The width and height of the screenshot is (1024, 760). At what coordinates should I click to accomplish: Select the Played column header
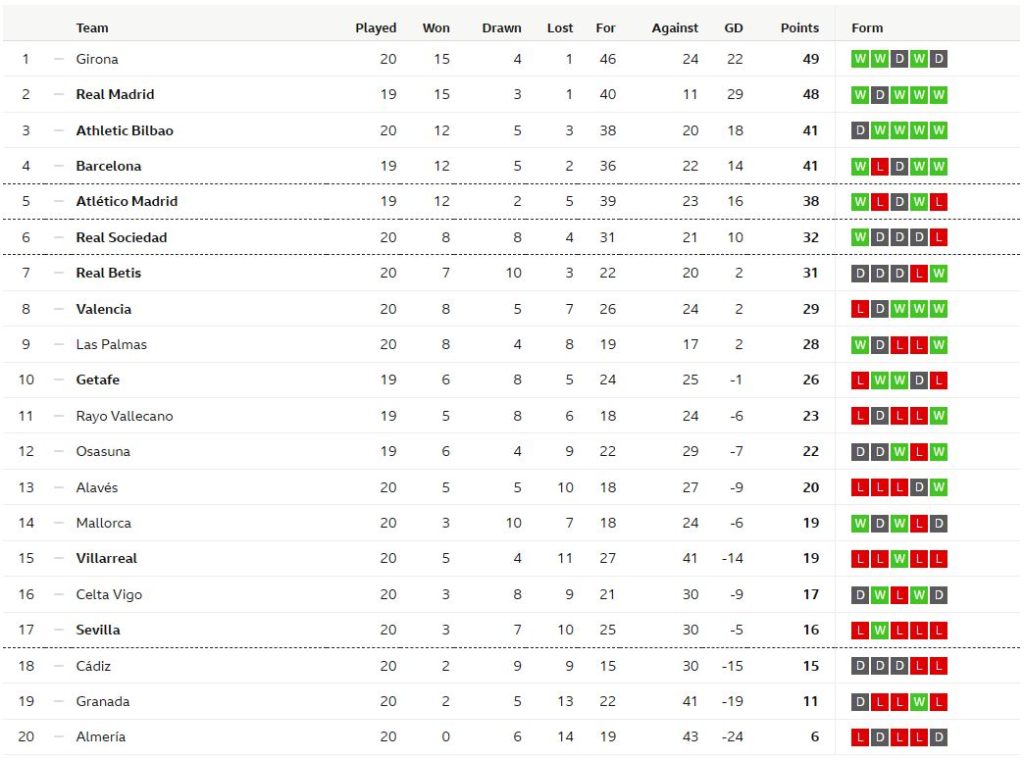pos(376,28)
